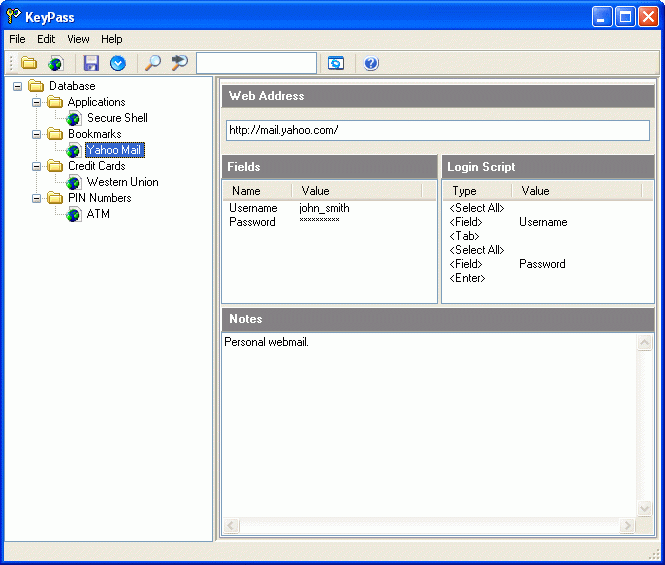665x565 pixels.
Task: Click the Notes scroll down arrow
Action: [644, 508]
